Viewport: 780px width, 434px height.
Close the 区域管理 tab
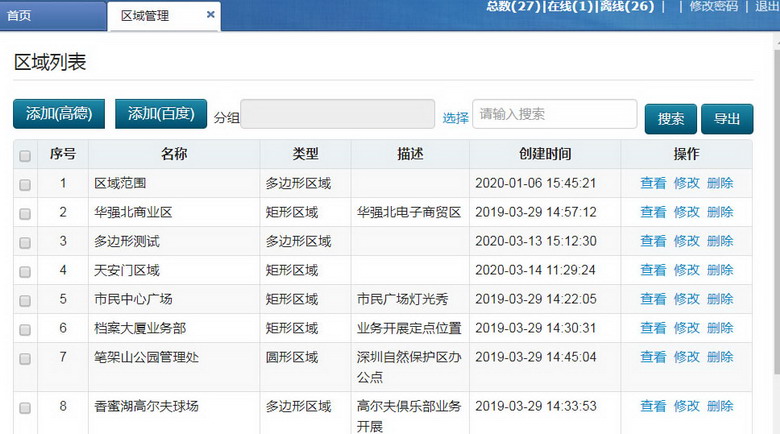click(x=210, y=15)
